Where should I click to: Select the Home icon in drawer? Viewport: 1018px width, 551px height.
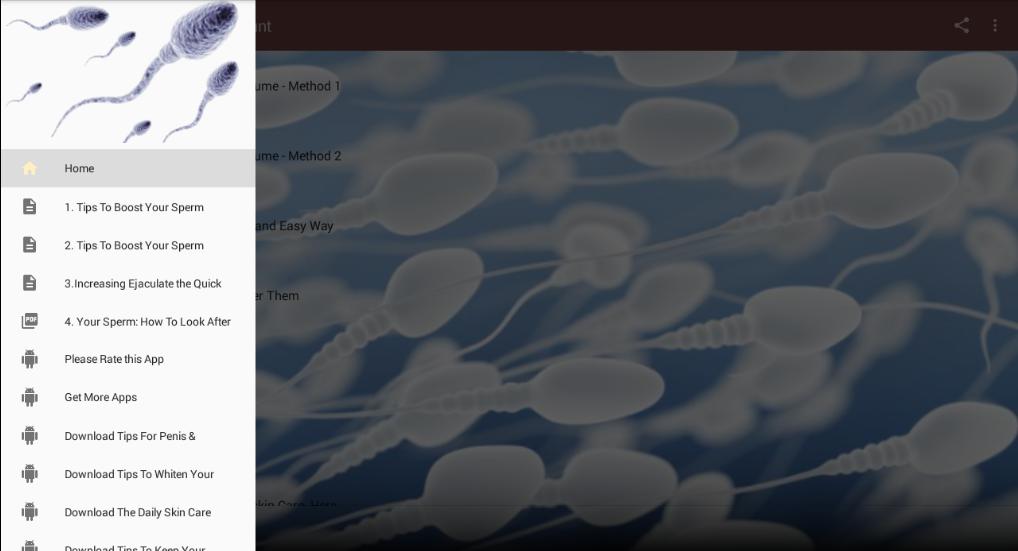pos(30,169)
